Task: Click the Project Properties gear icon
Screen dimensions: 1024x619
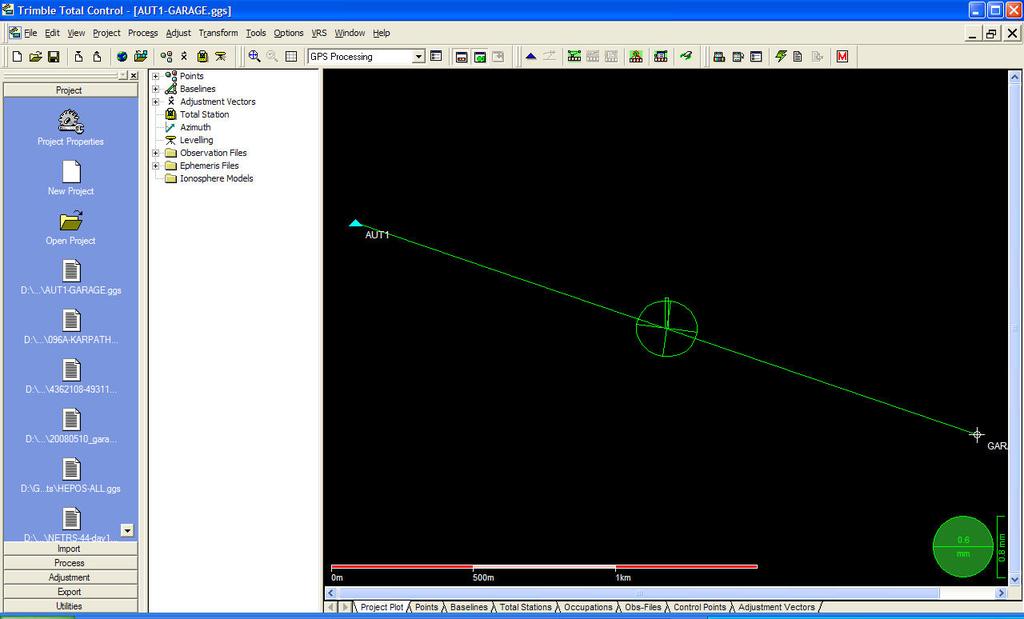Action: (x=71, y=121)
